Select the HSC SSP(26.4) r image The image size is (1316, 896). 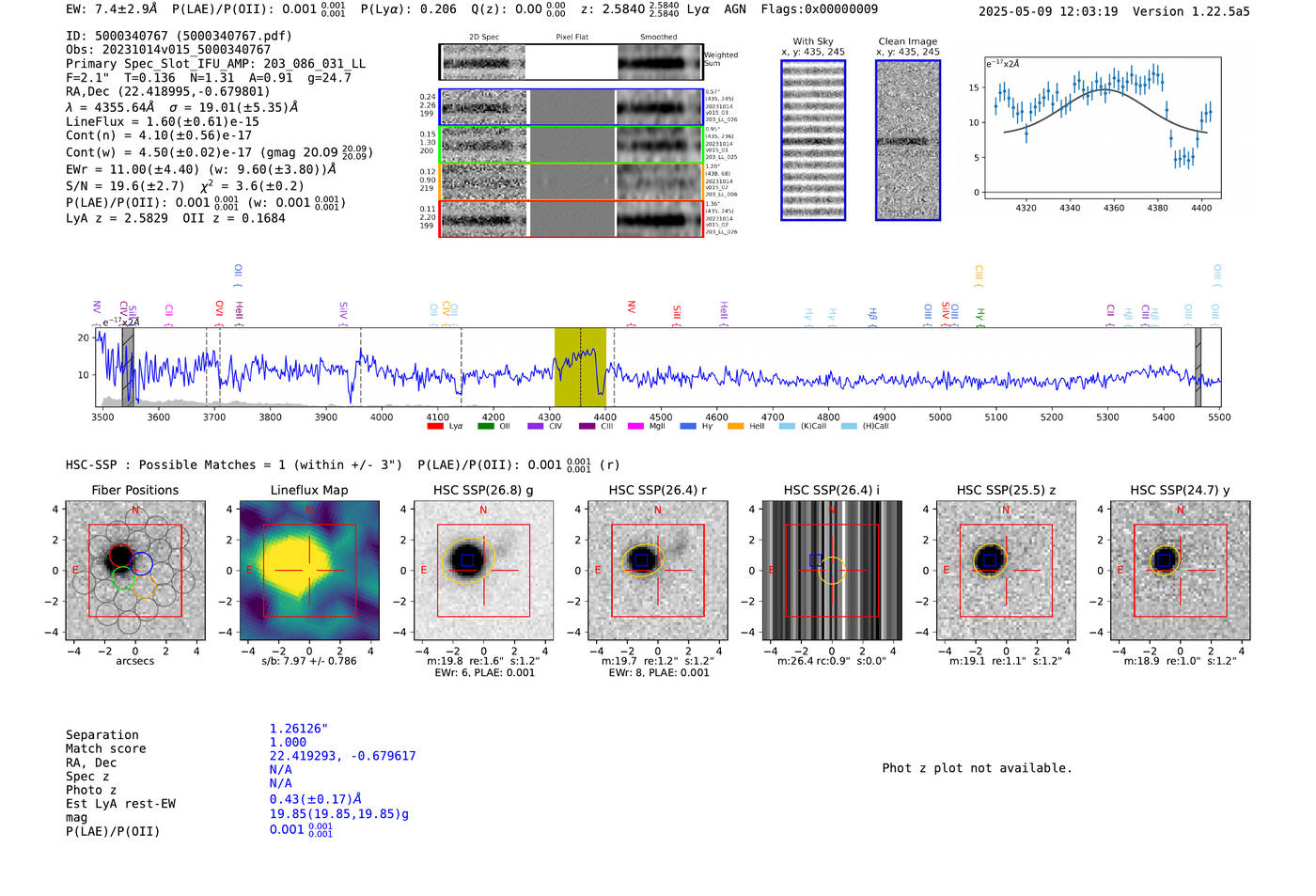click(x=658, y=571)
